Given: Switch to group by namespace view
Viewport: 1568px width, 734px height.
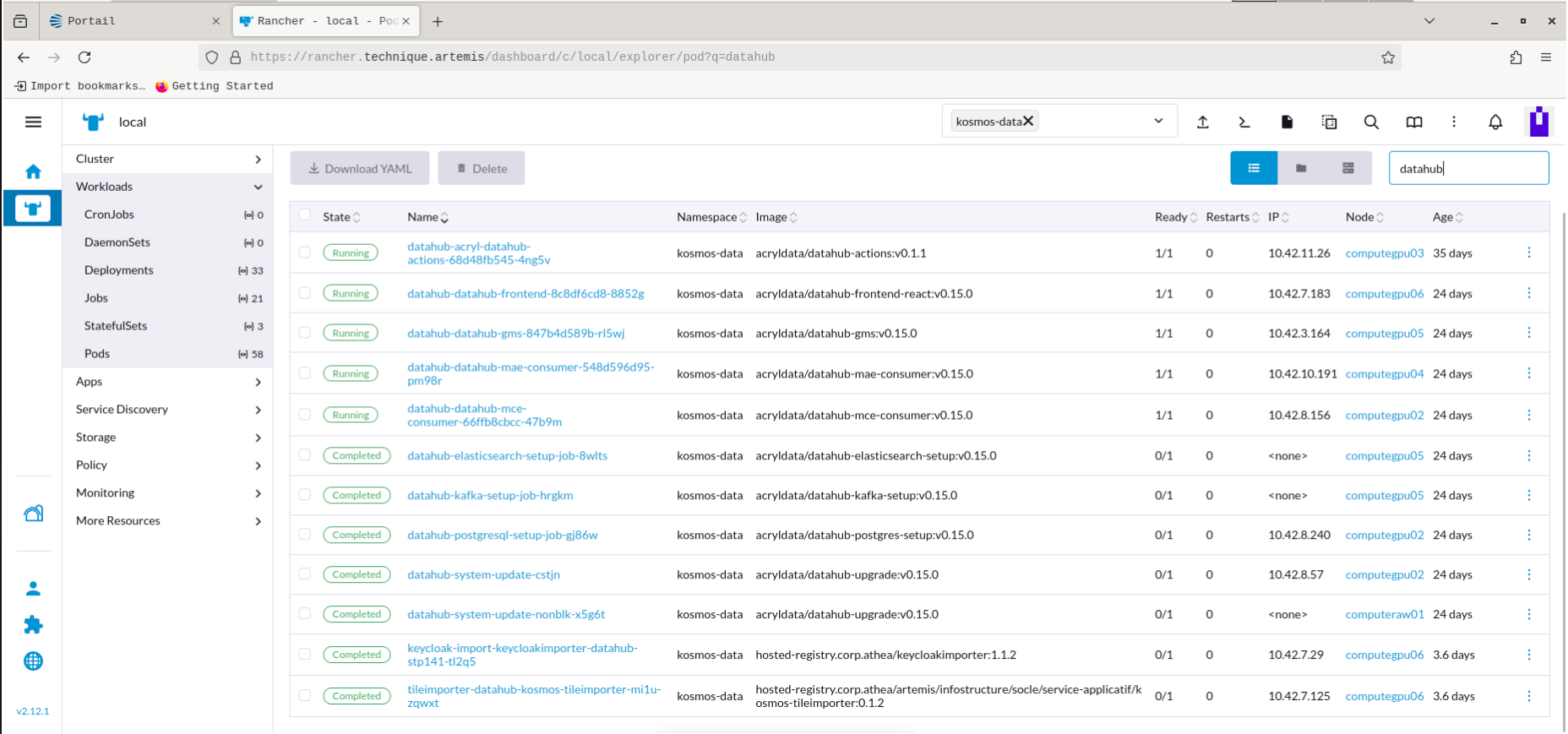Looking at the screenshot, I should point(1301,168).
